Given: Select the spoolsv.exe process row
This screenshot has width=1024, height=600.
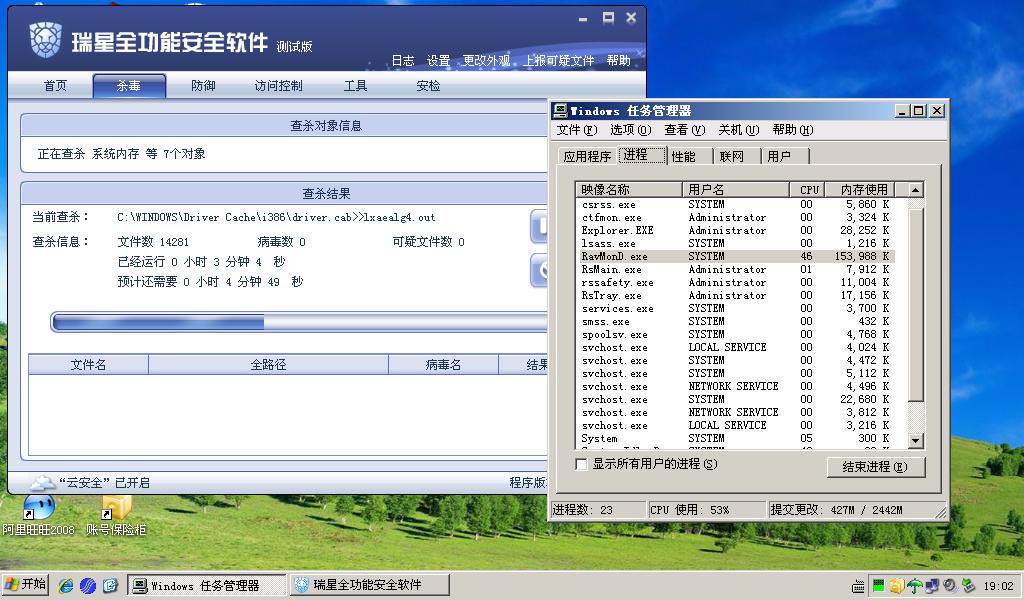Looking at the screenshot, I should (x=735, y=335).
